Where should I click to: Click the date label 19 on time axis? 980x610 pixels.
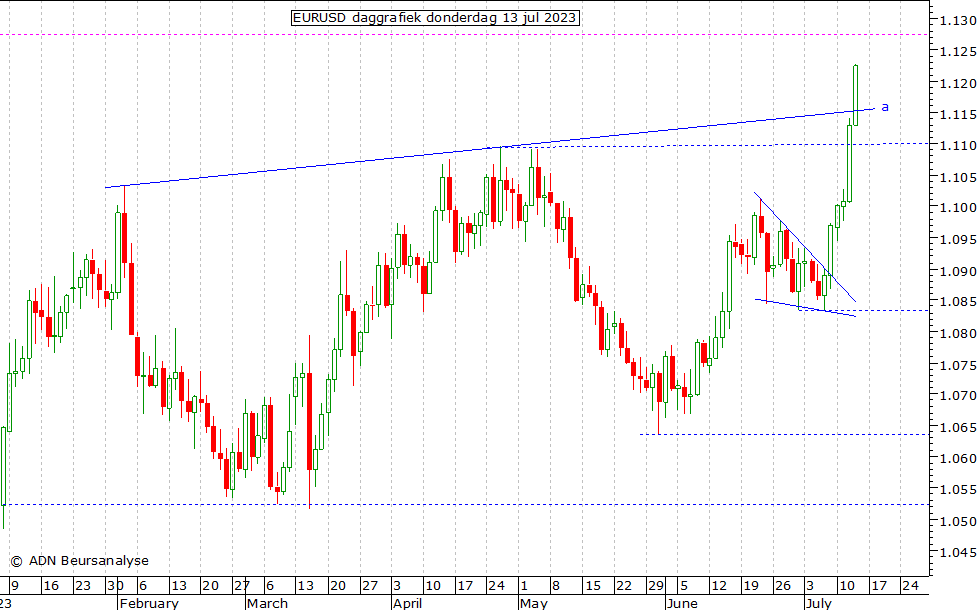pyautogui.click(x=751, y=586)
